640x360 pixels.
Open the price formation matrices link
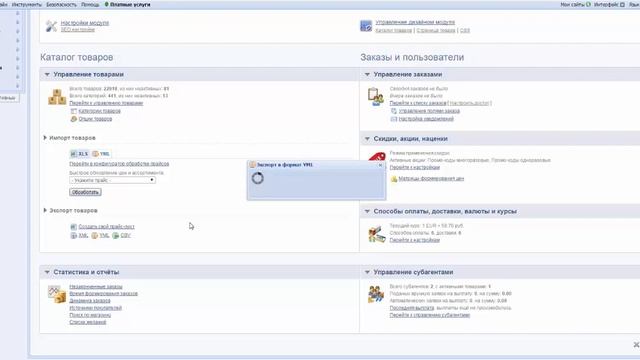431,179
